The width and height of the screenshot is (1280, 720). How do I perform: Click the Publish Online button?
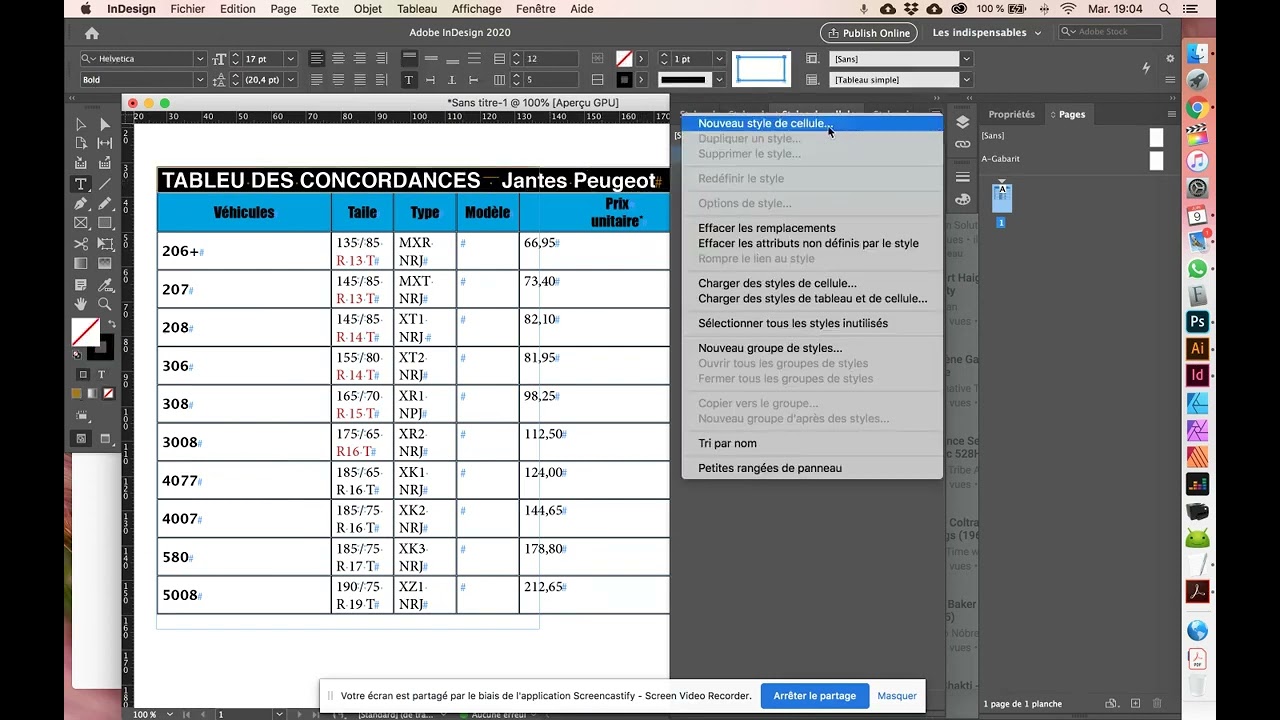[868, 33]
